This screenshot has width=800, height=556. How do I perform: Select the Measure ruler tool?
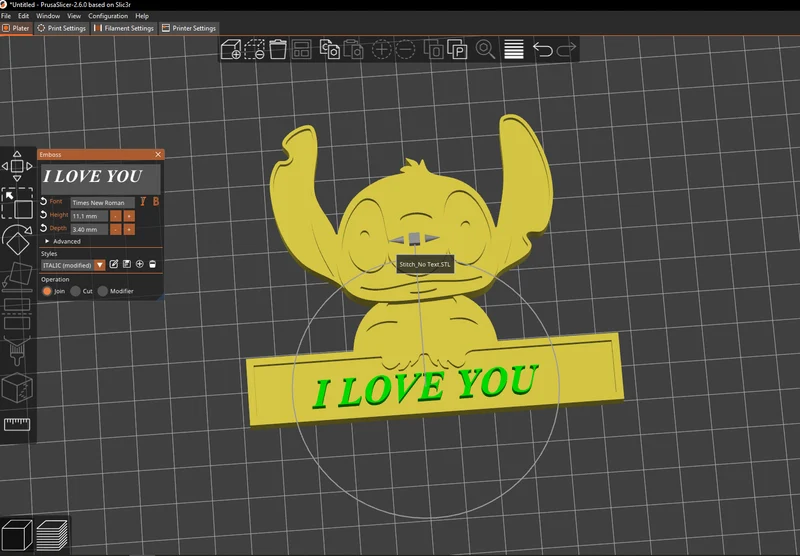[17, 424]
